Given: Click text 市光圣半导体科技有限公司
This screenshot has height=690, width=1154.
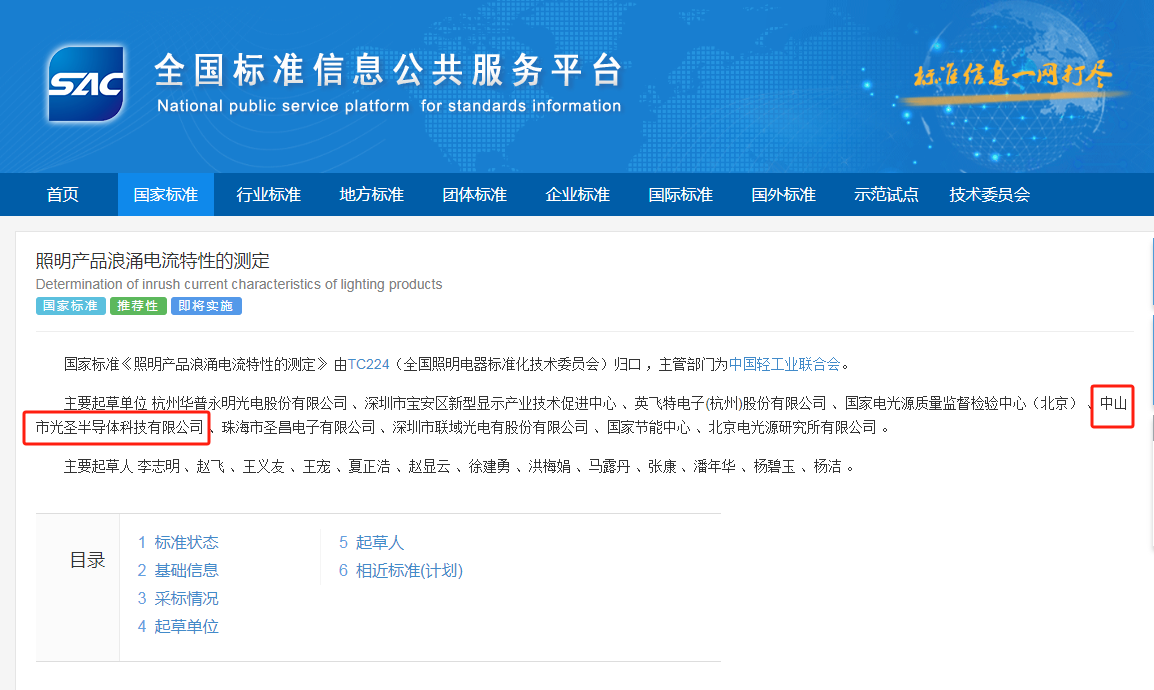Looking at the screenshot, I should click(x=119, y=427).
